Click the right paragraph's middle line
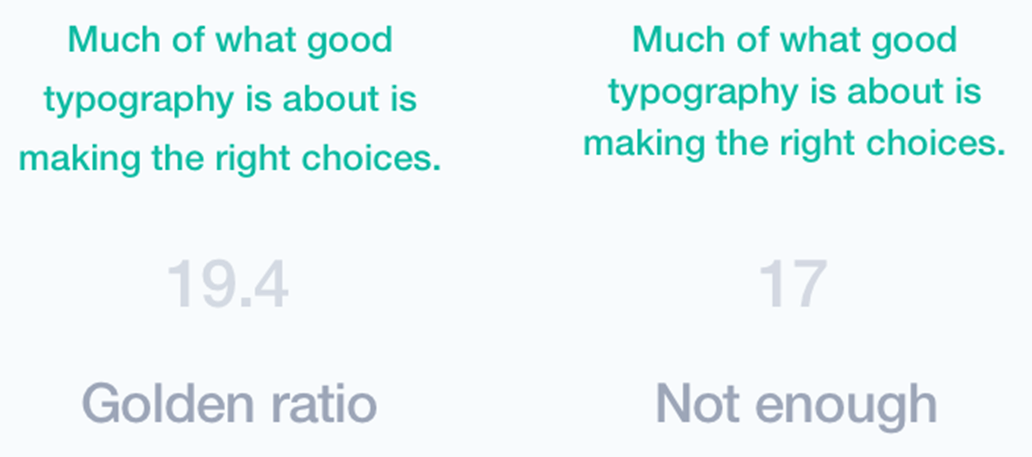 pyautogui.click(x=795, y=92)
